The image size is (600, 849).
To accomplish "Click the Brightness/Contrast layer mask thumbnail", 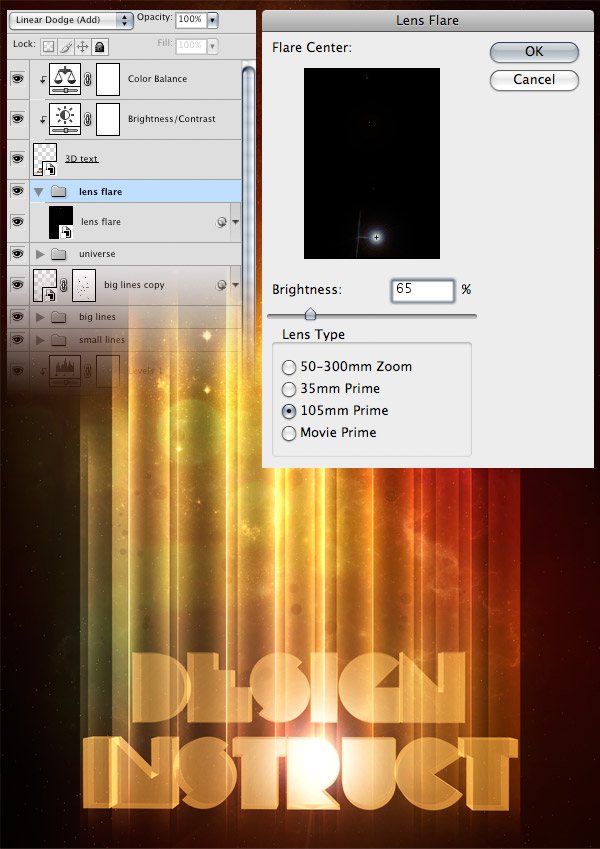I will tap(108, 119).
